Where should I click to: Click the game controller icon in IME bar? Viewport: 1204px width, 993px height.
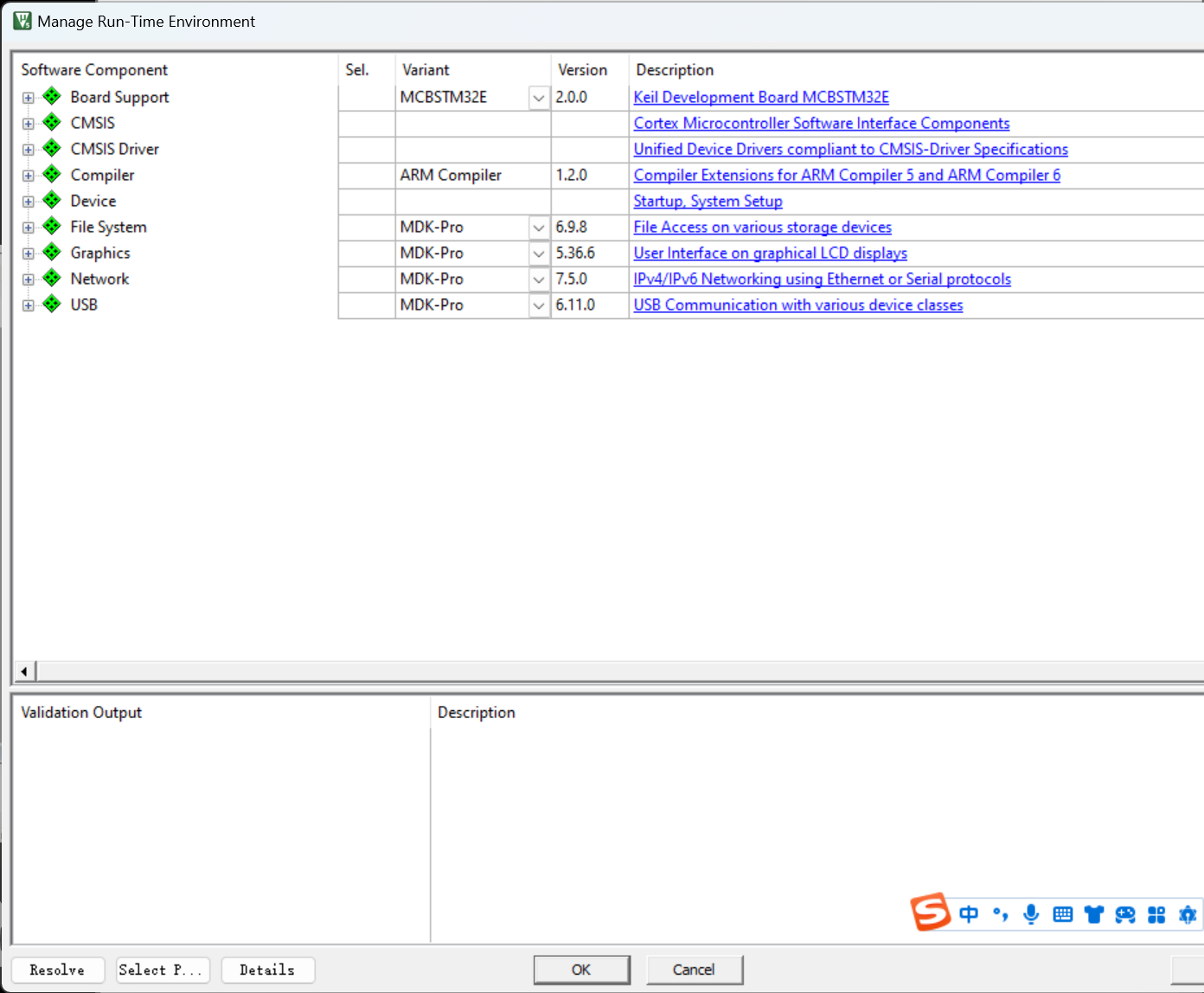1125,914
